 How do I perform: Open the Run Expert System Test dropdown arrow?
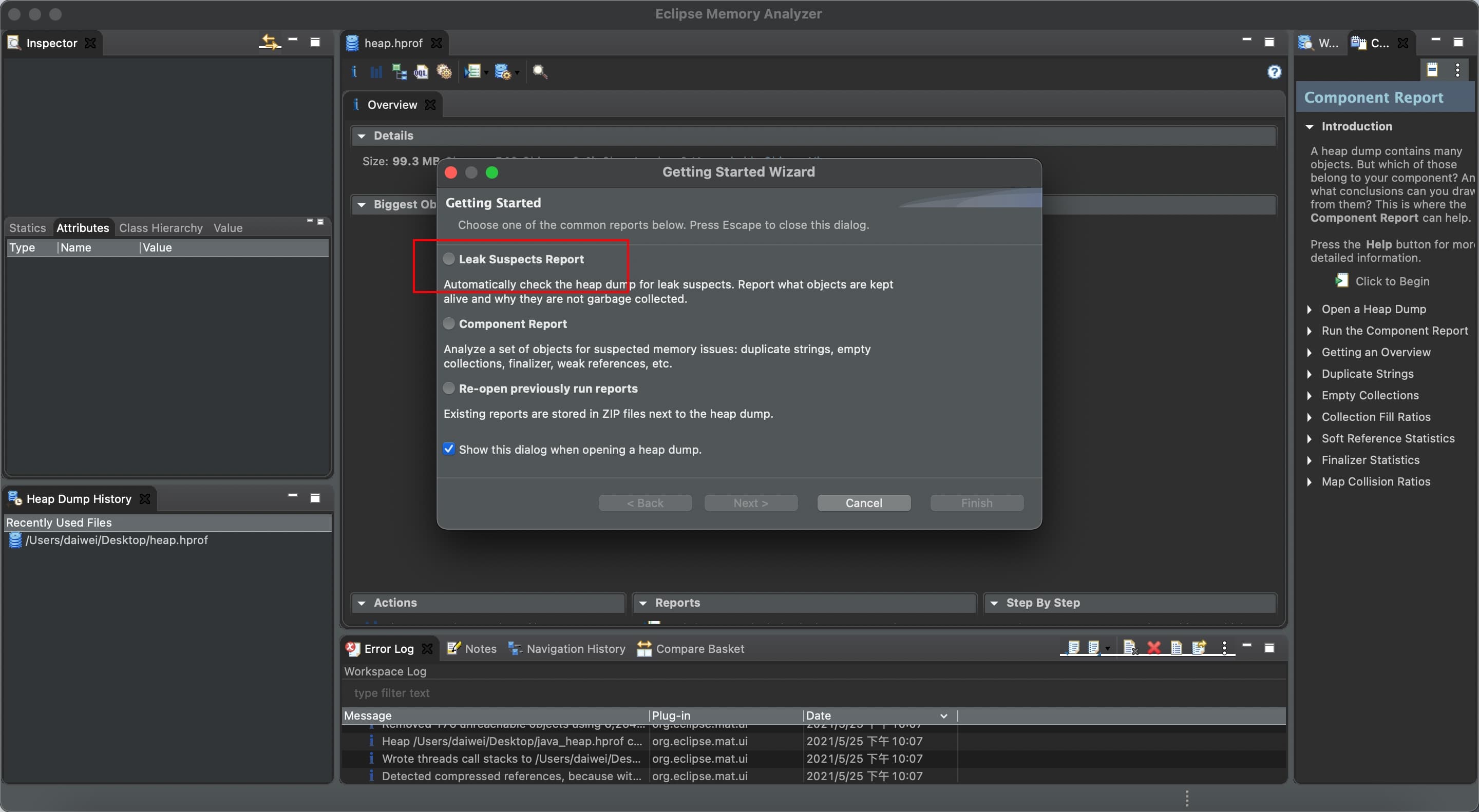486,73
